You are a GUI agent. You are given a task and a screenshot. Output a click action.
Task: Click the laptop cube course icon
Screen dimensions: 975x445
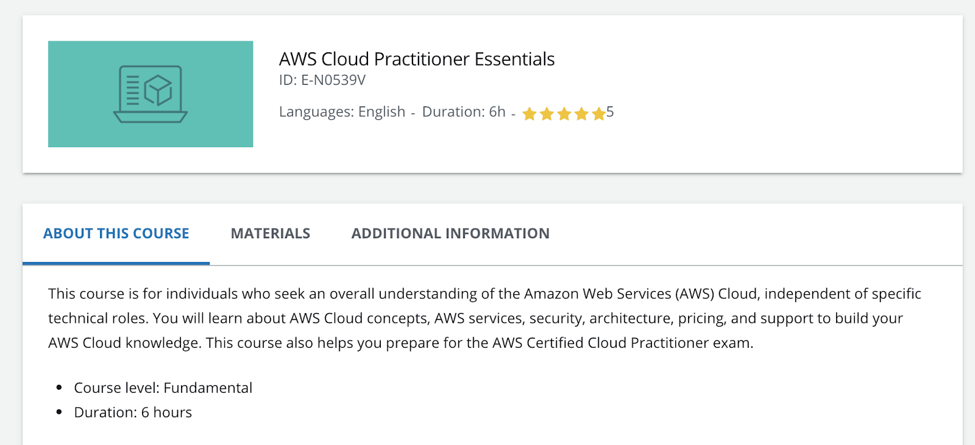coord(151,94)
